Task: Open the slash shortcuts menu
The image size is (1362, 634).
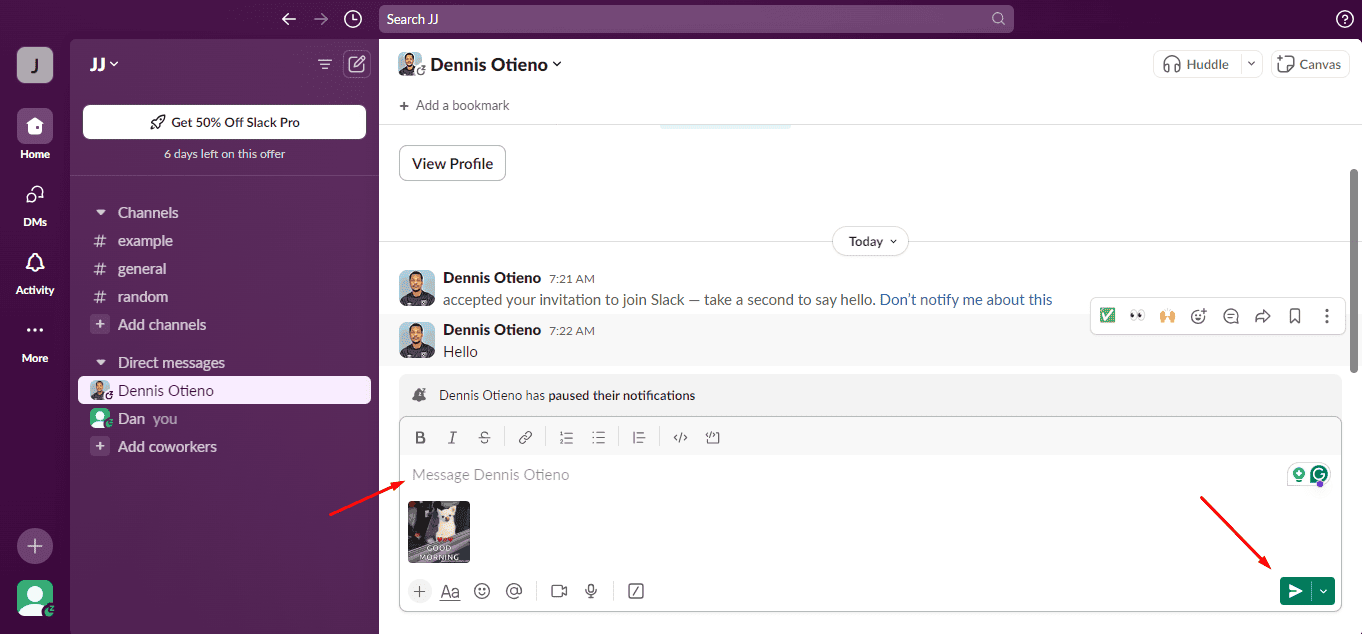Action: click(635, 591)
